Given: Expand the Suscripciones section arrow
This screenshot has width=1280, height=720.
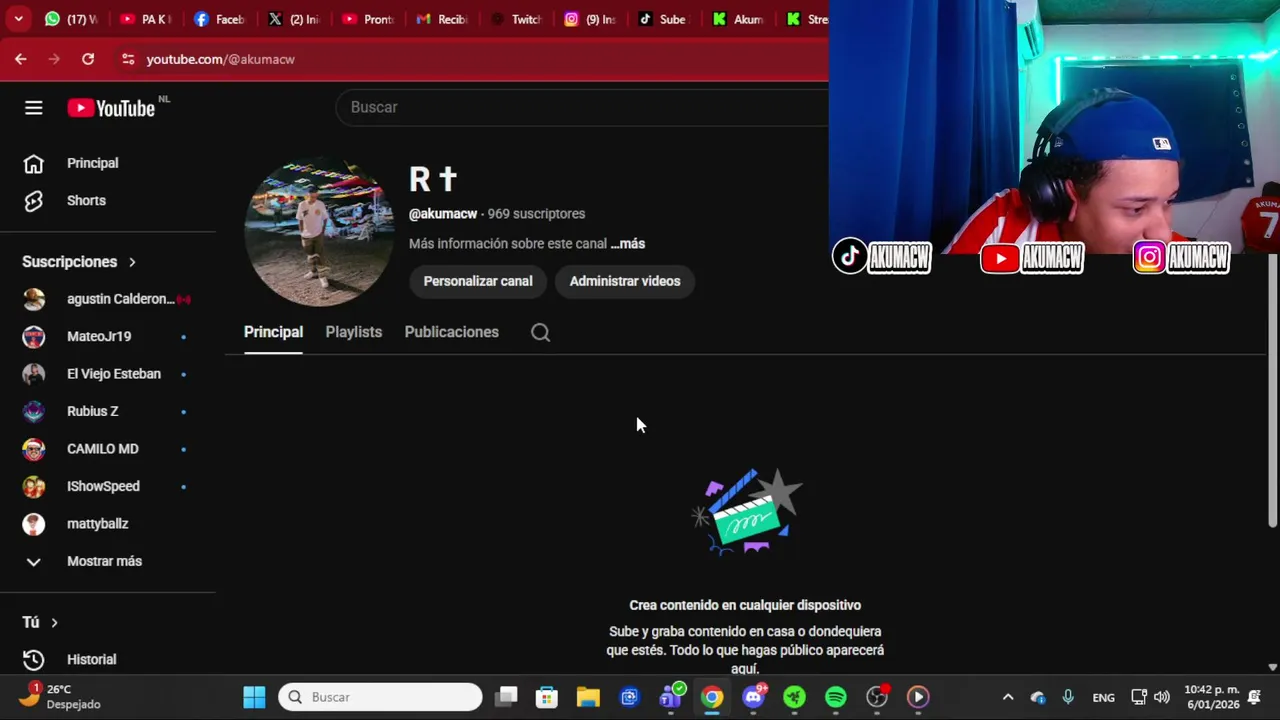Looking at the screenshot, I should click(132, 262).
